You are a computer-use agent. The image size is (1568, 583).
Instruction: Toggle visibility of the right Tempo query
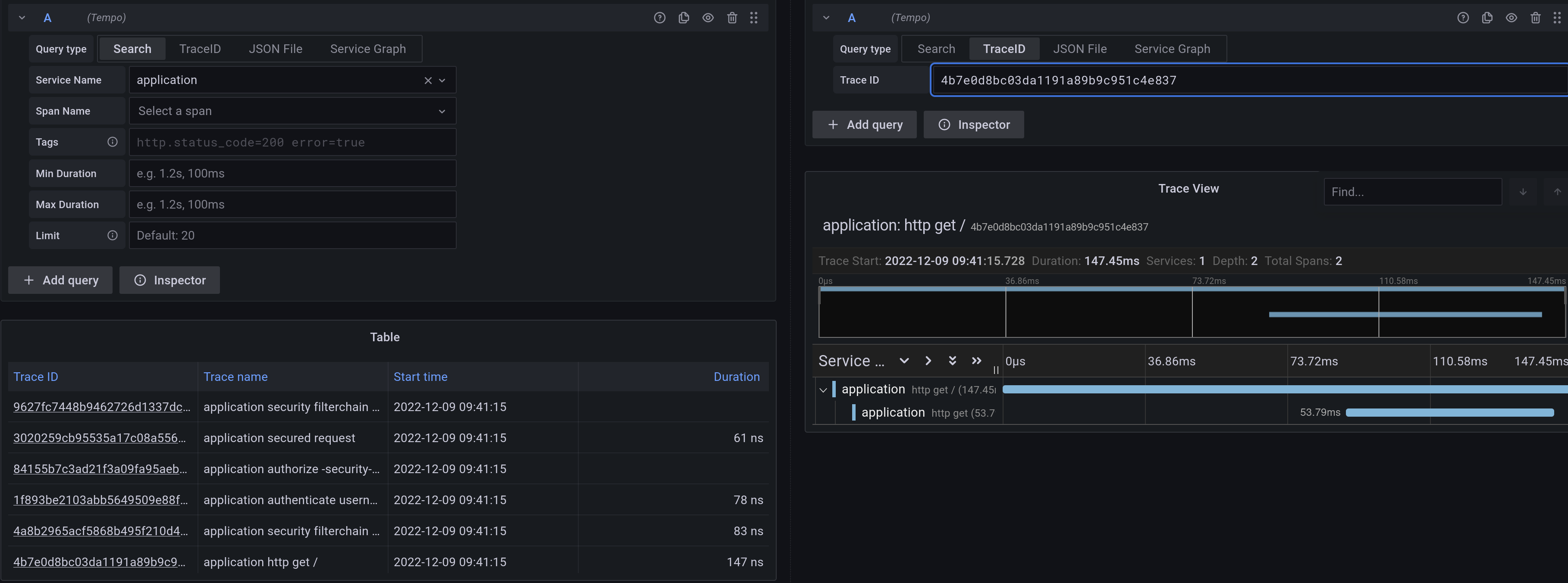[x=1512, y=18]
